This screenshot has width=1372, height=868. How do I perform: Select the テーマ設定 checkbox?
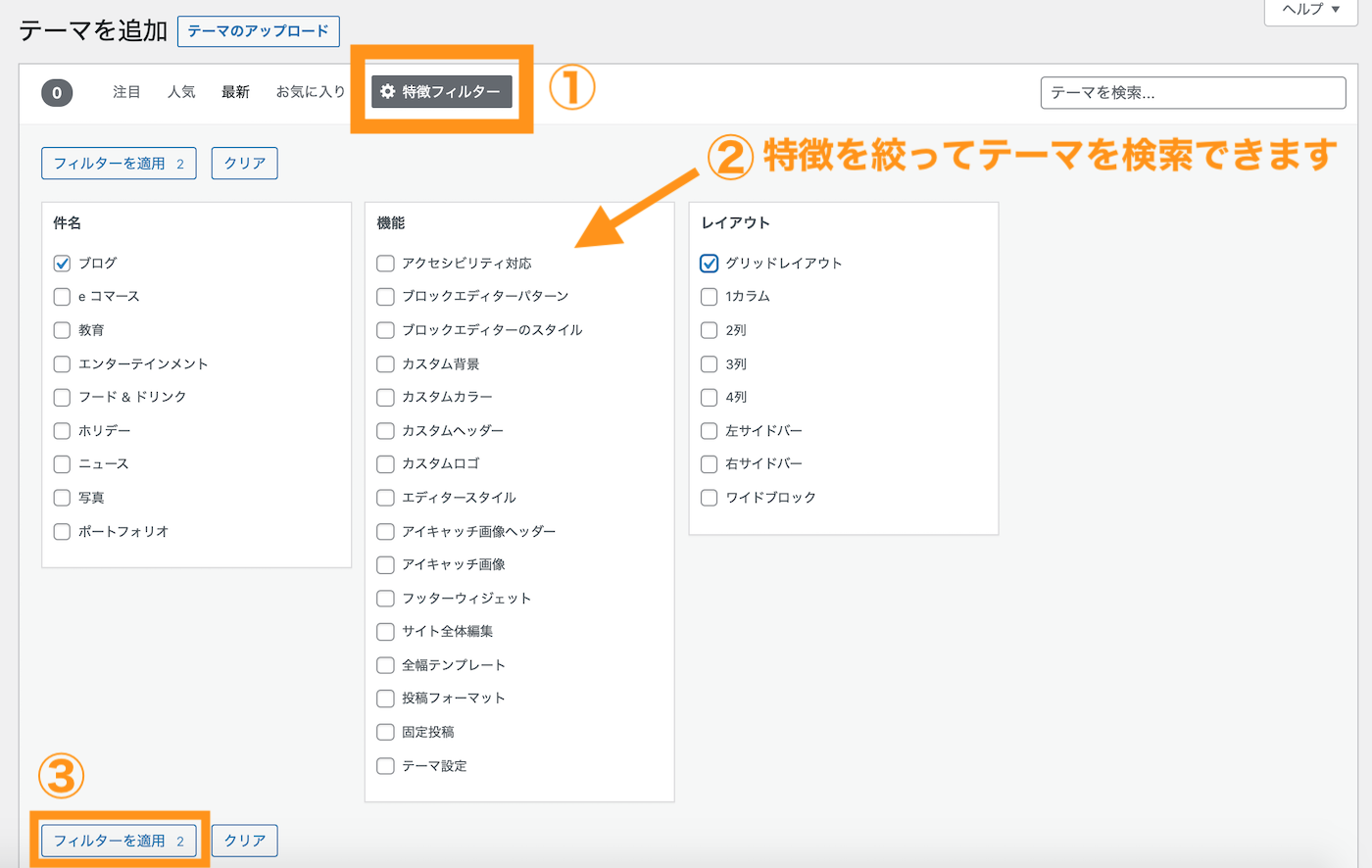pyautogui.click(x=386, y=766)
